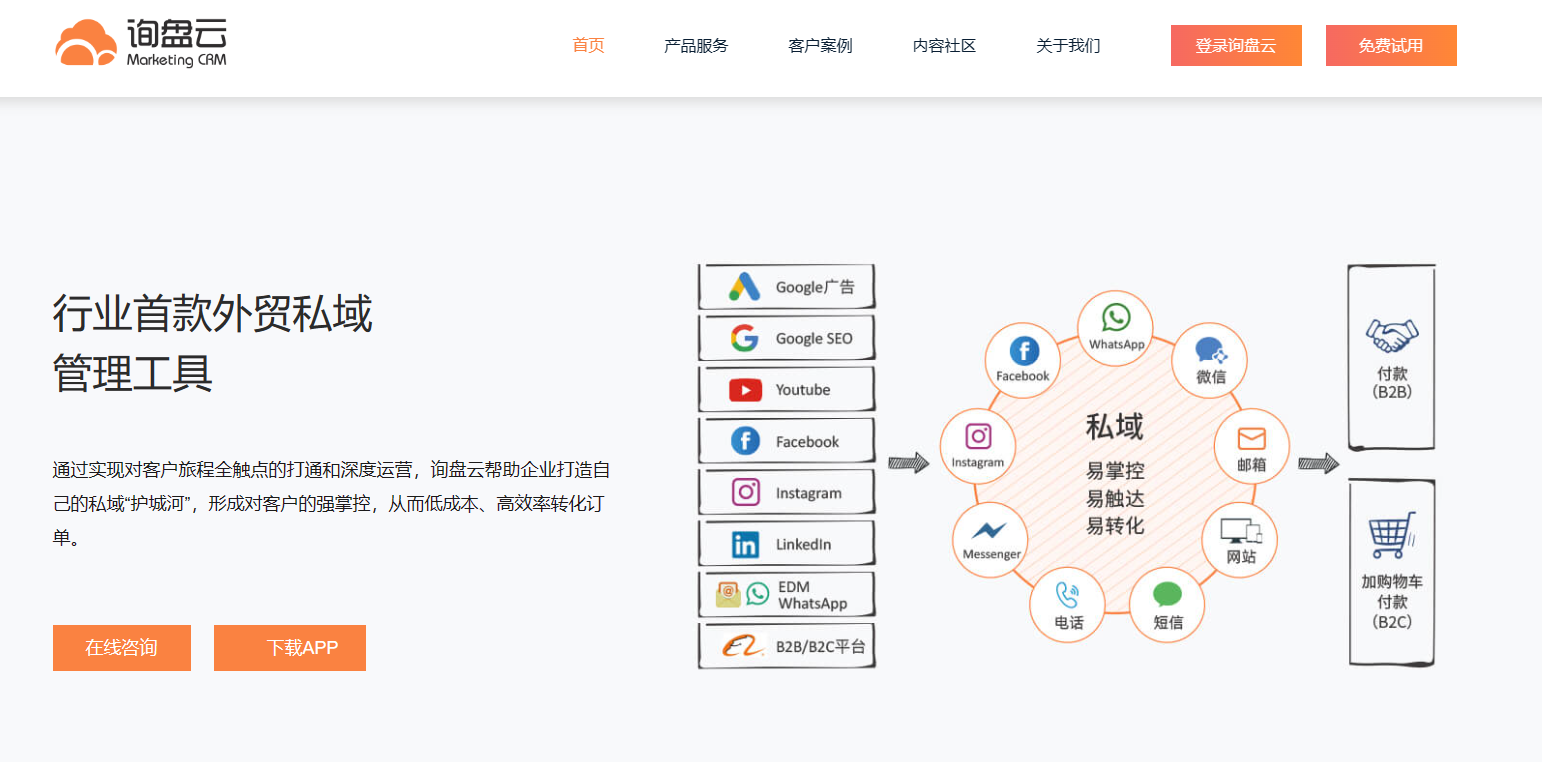Click the handshake 付款 B2B icon

(1392, 336)
